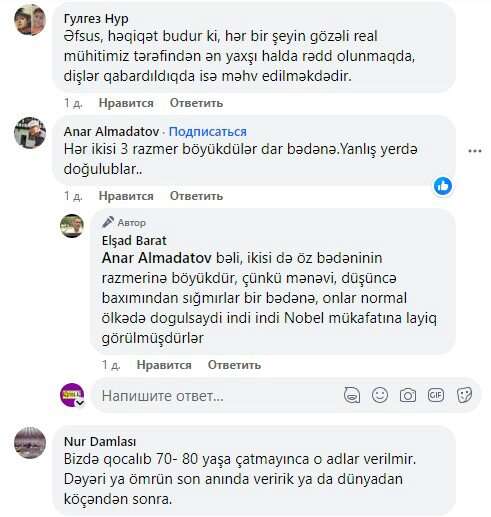
Task: Open three-dots options for Anar Almadatov's comment
Action: (x=475, y=151)
